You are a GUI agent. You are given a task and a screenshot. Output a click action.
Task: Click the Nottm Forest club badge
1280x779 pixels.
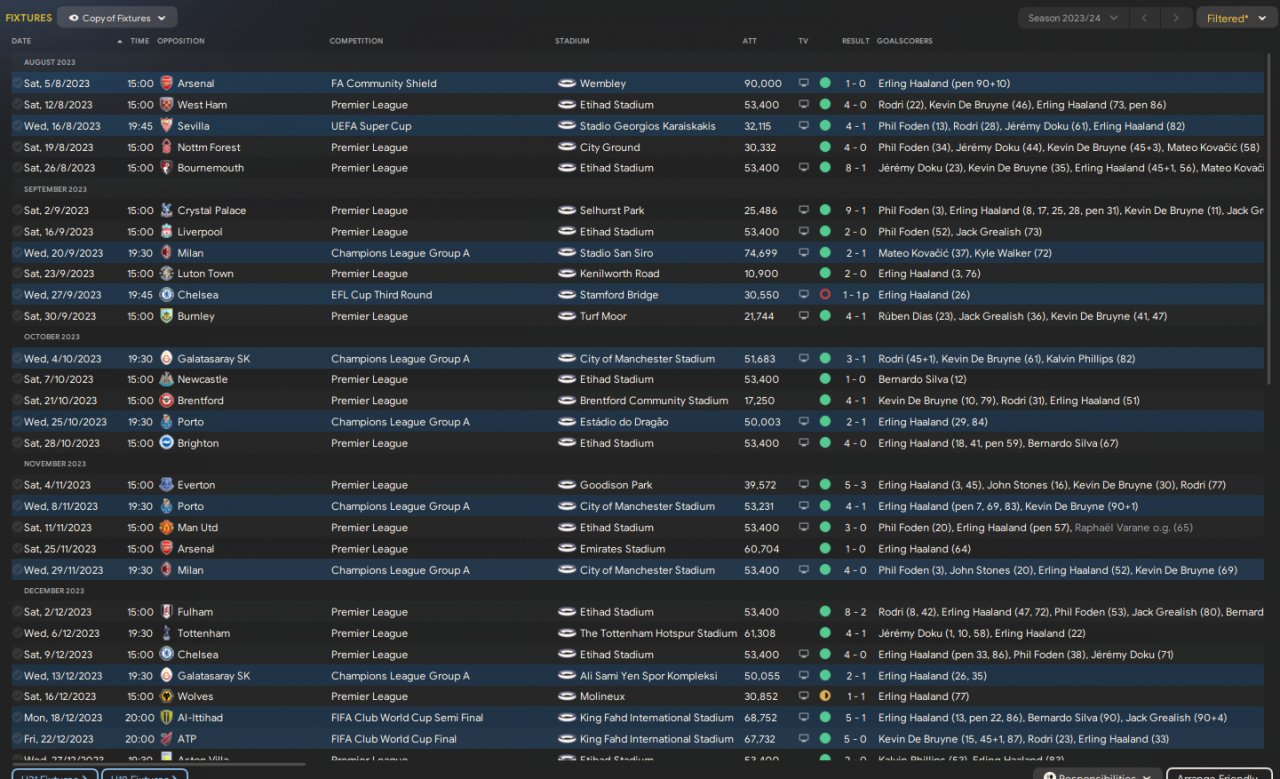[x=167, y=147]
